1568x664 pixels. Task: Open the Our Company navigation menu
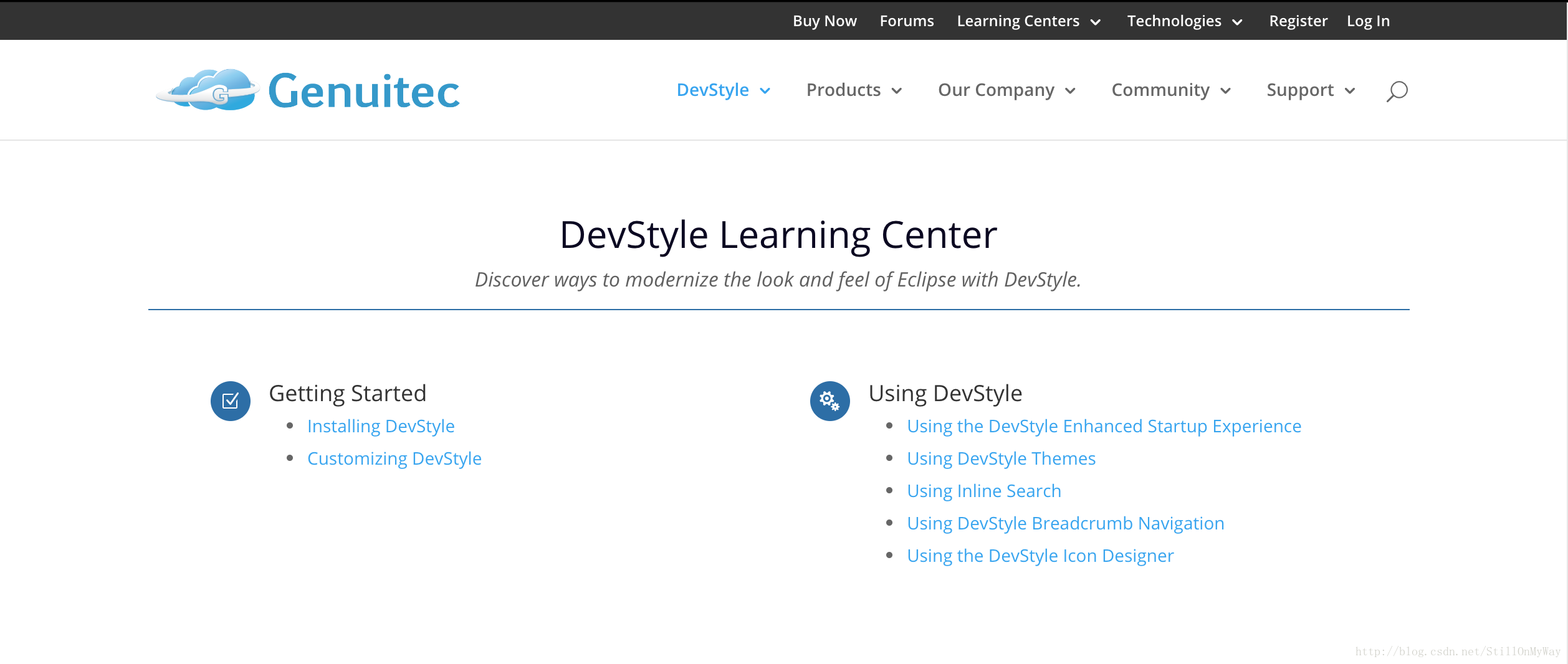[x=997, y=90]
